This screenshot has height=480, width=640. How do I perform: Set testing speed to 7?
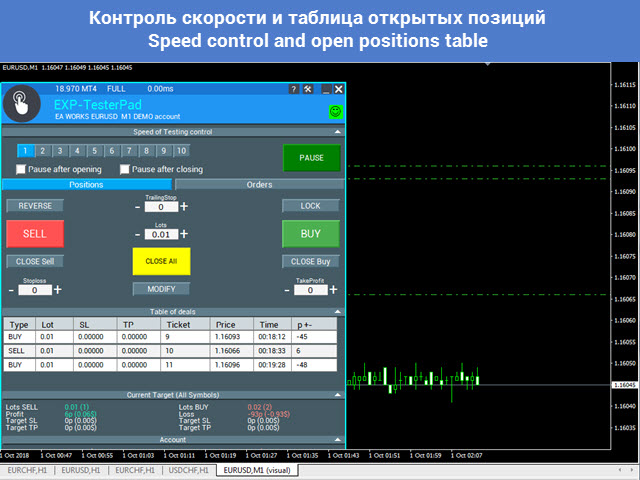coord(129,151)
